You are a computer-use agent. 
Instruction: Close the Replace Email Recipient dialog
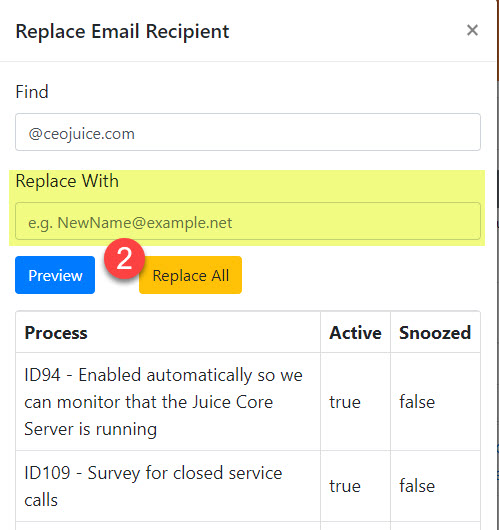coord(472,30)
